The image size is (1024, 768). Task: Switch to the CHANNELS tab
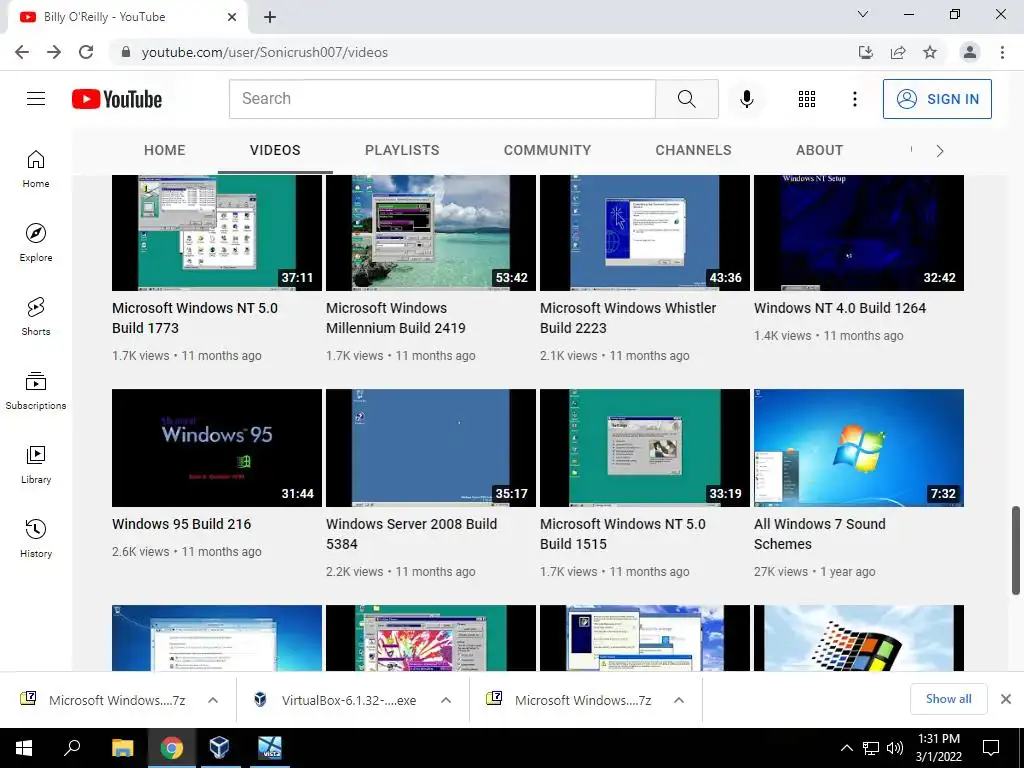click(x=694, y=150)
